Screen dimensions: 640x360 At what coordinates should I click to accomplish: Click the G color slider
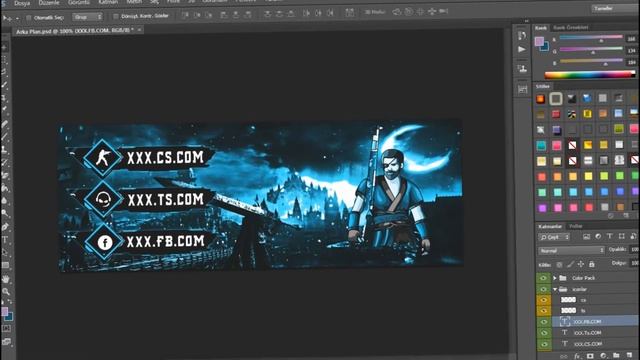[x=591, y=50]
